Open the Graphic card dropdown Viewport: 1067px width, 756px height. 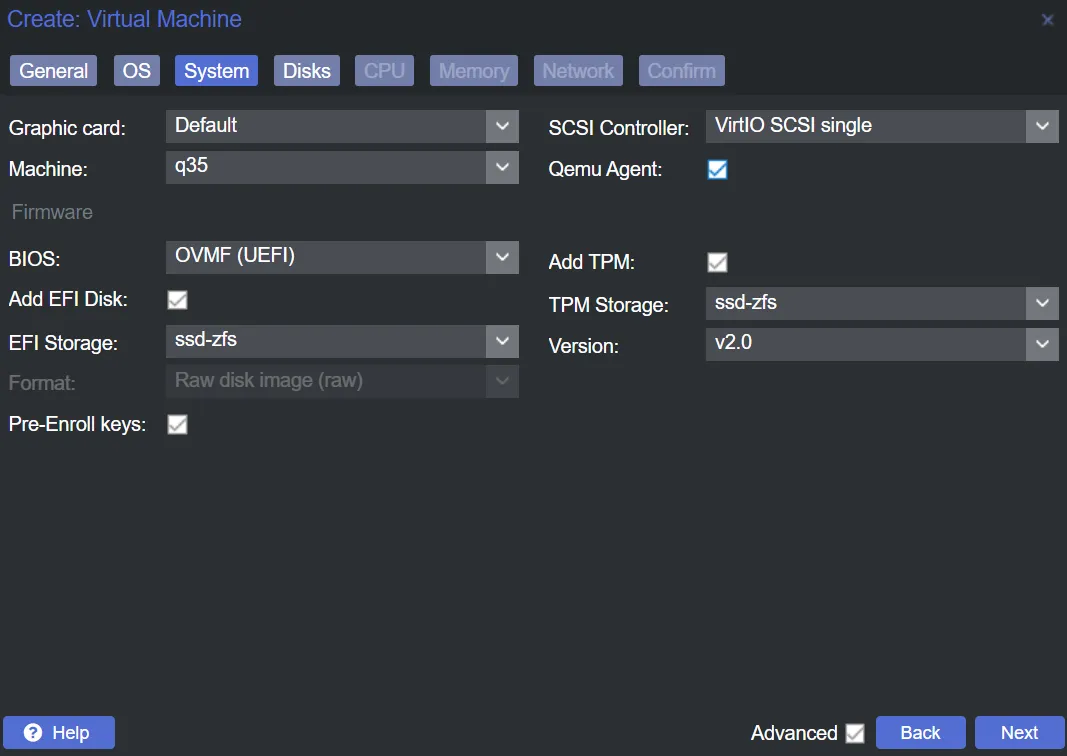point(502,126)
